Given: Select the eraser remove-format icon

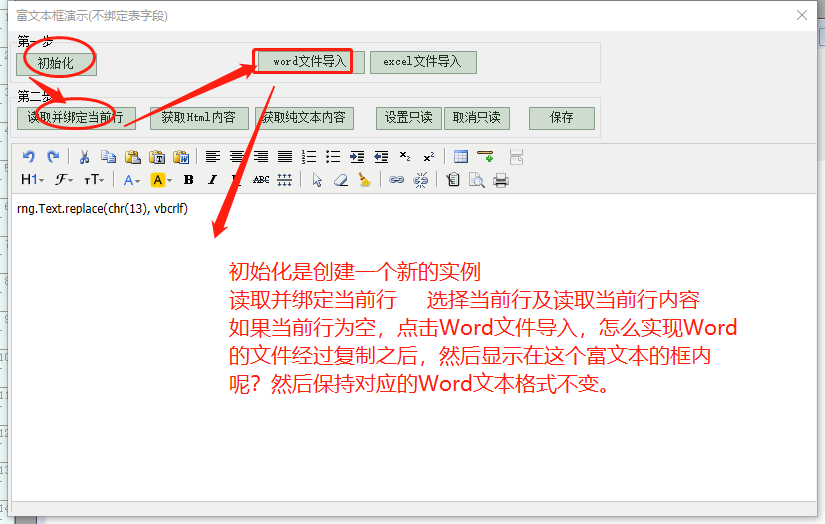Looking at the screenshot, I should (x=341, y=180).
